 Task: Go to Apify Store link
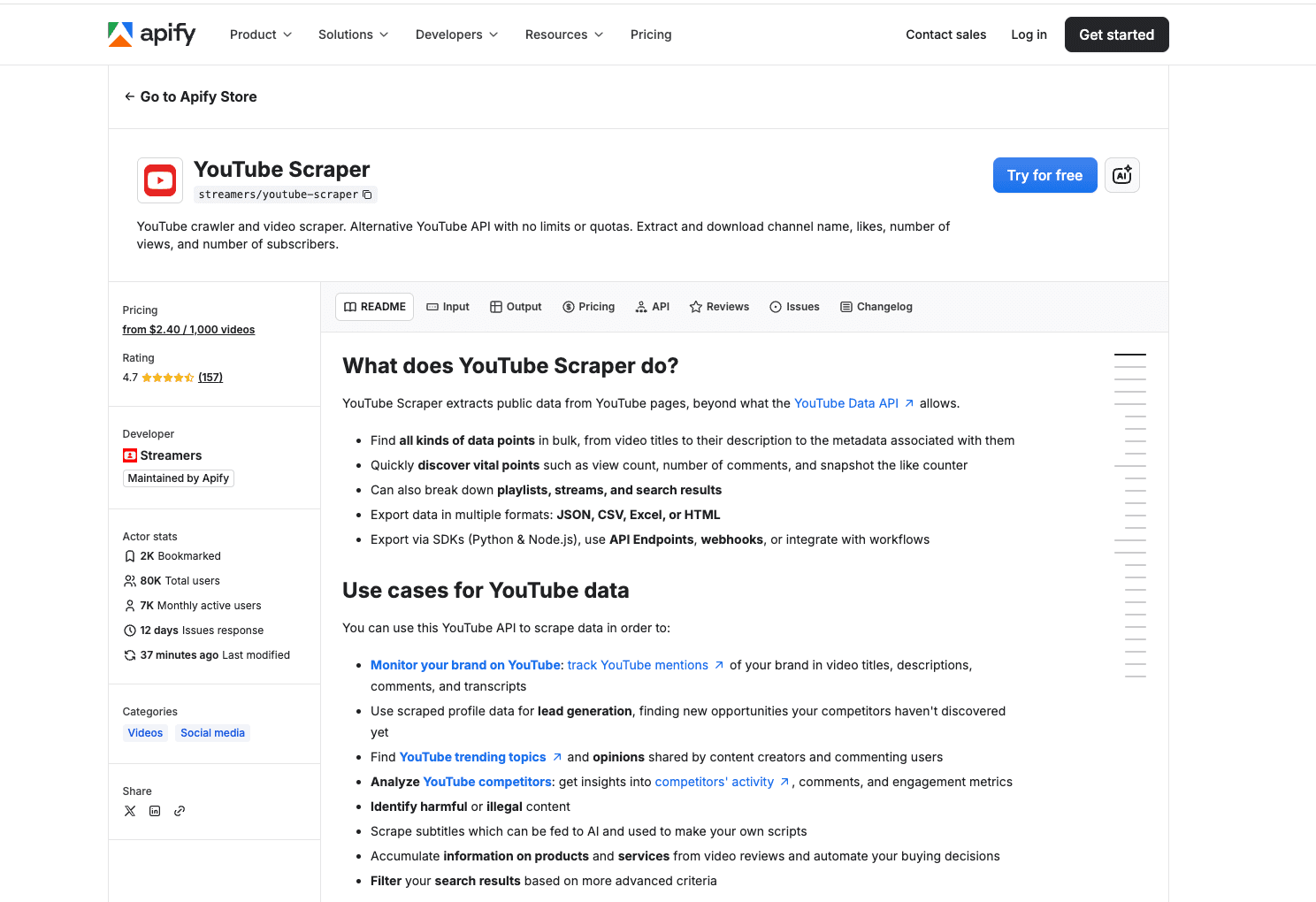[190, 96]
